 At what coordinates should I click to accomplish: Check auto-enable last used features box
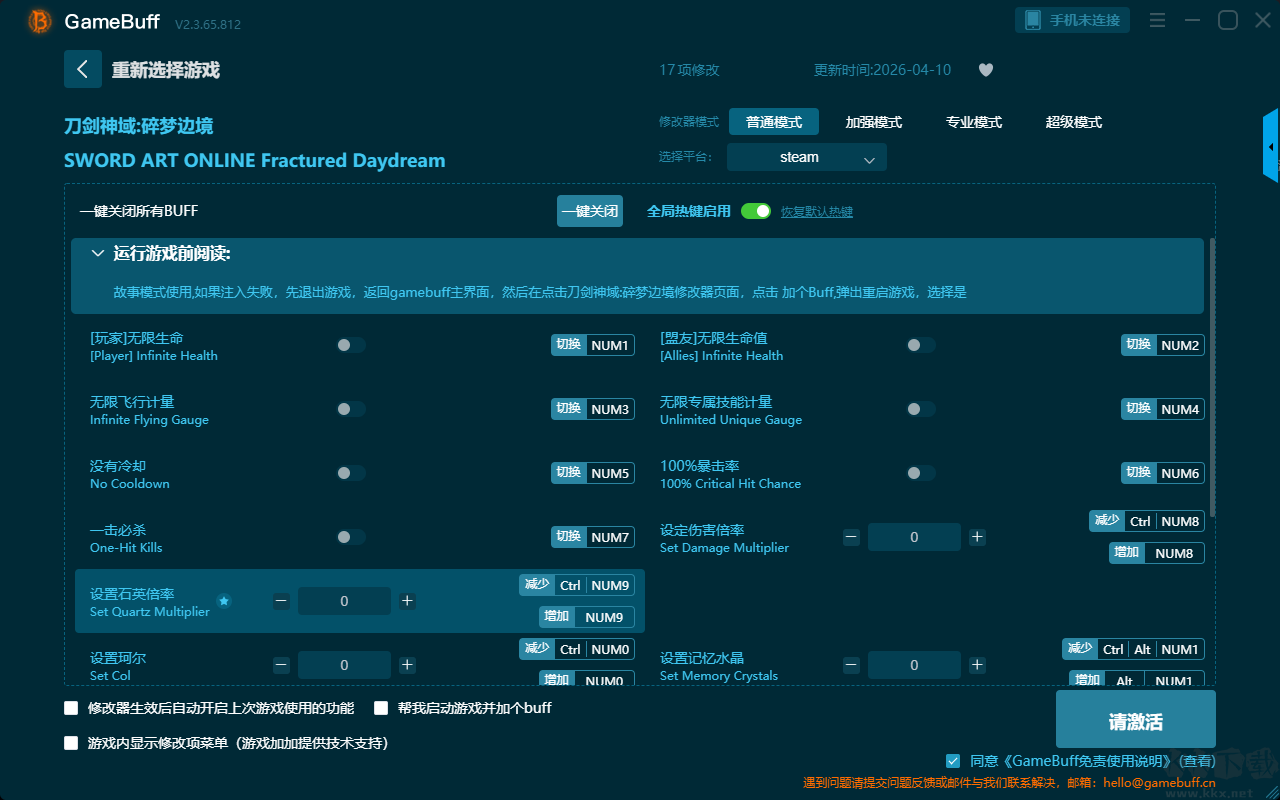[x=71, y=708]
